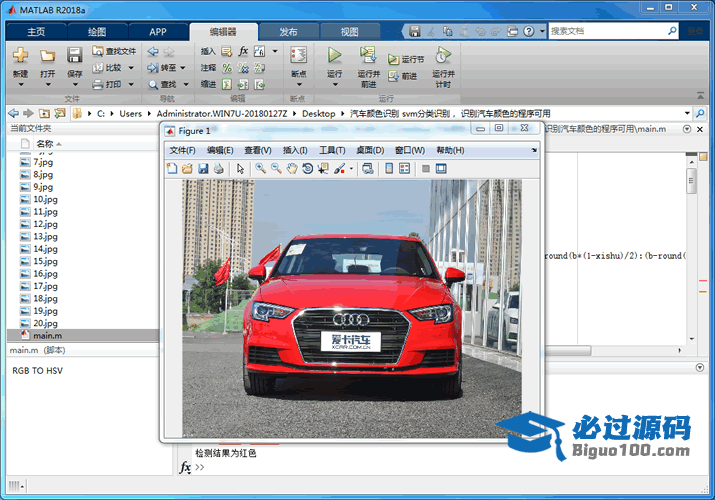Open the Brush tool color dropdown arrow
The height and width of the screenshot is (500, 715).
[x=351, y=169]
